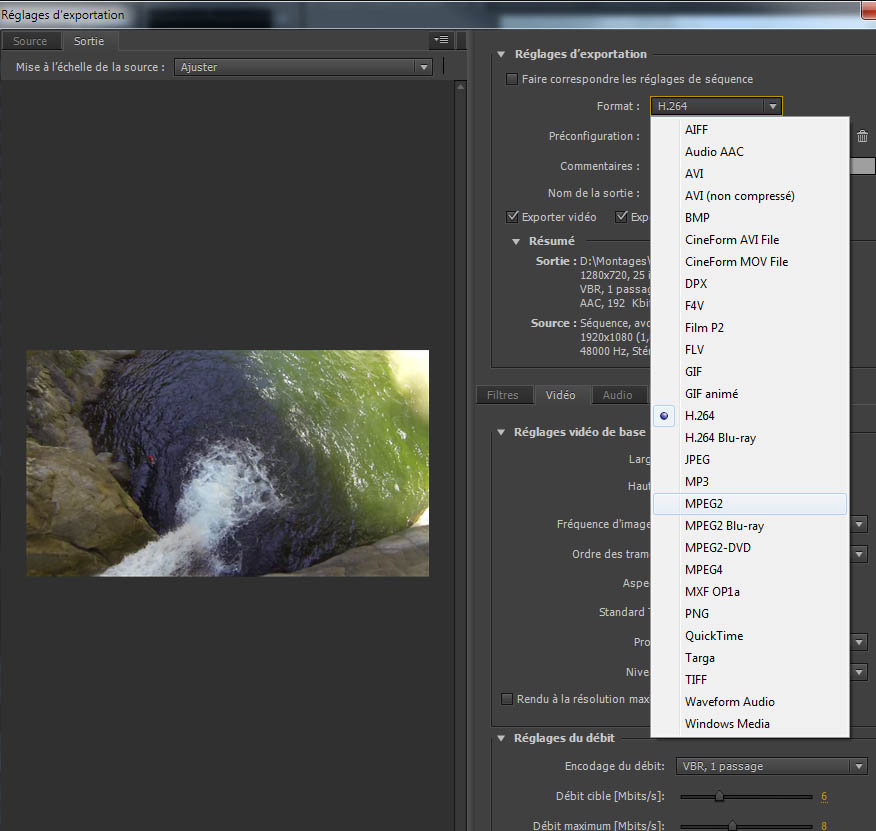This screenshot has height=831, width=876.
Task: Open the Filtres tab
Action: pyautogui.click(x=502, y=395)
